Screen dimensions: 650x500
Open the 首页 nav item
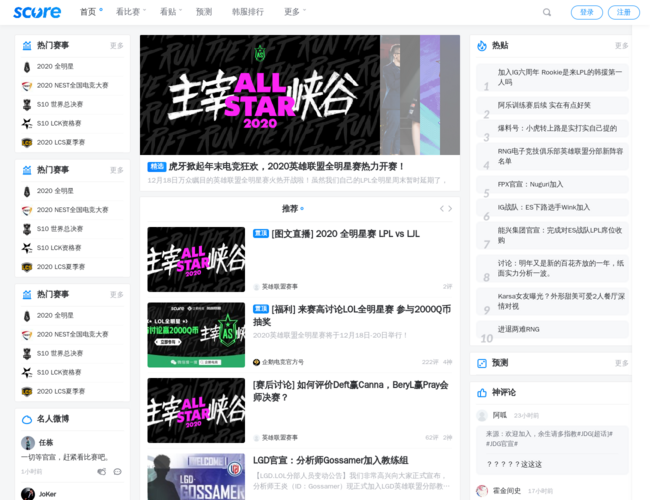click(88, 12)
